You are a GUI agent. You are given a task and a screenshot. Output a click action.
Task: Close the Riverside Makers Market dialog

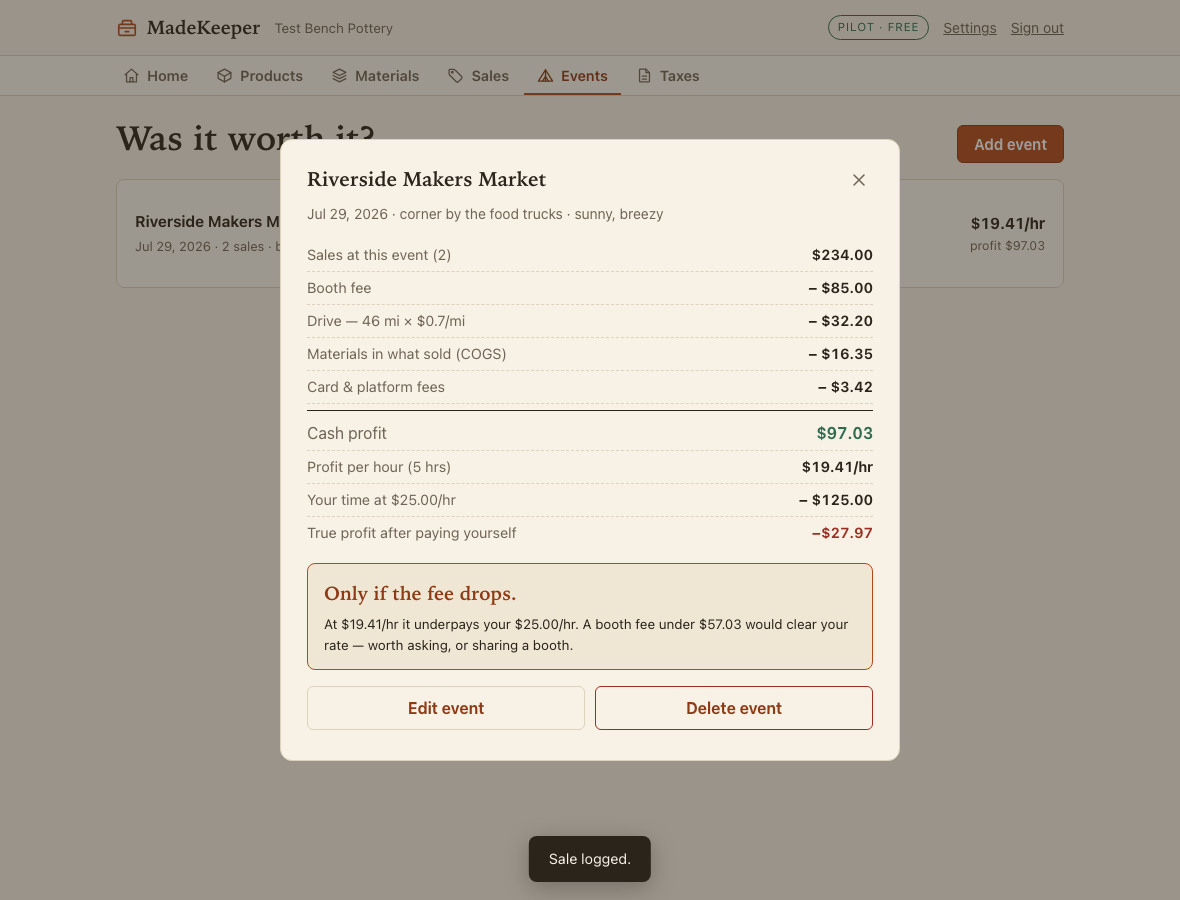coord(859,180)
